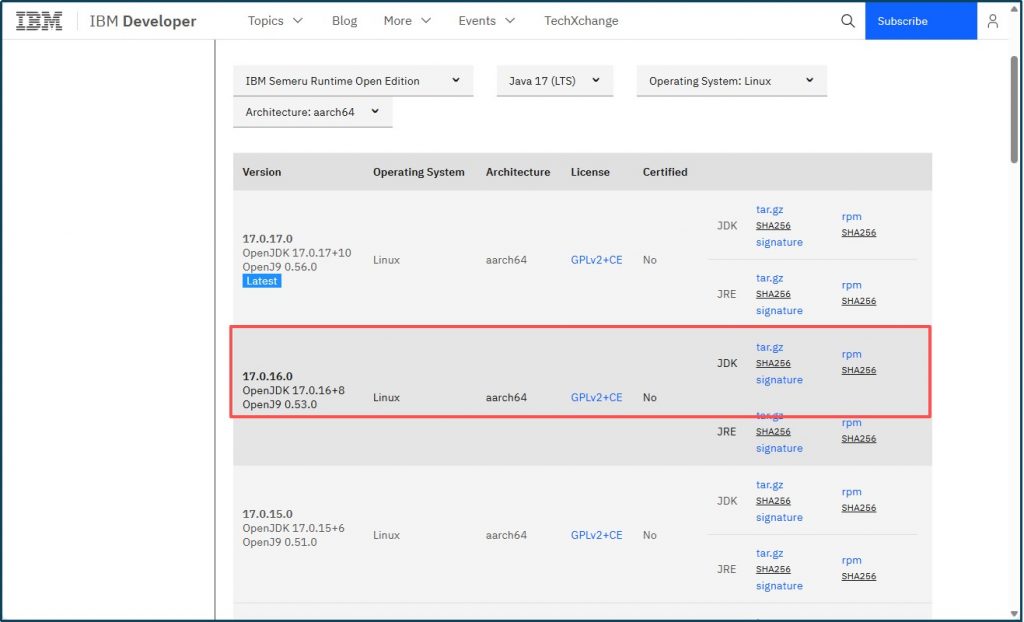
Task: Open the Operating System: Linux dropdown
Action: (731, 81)
